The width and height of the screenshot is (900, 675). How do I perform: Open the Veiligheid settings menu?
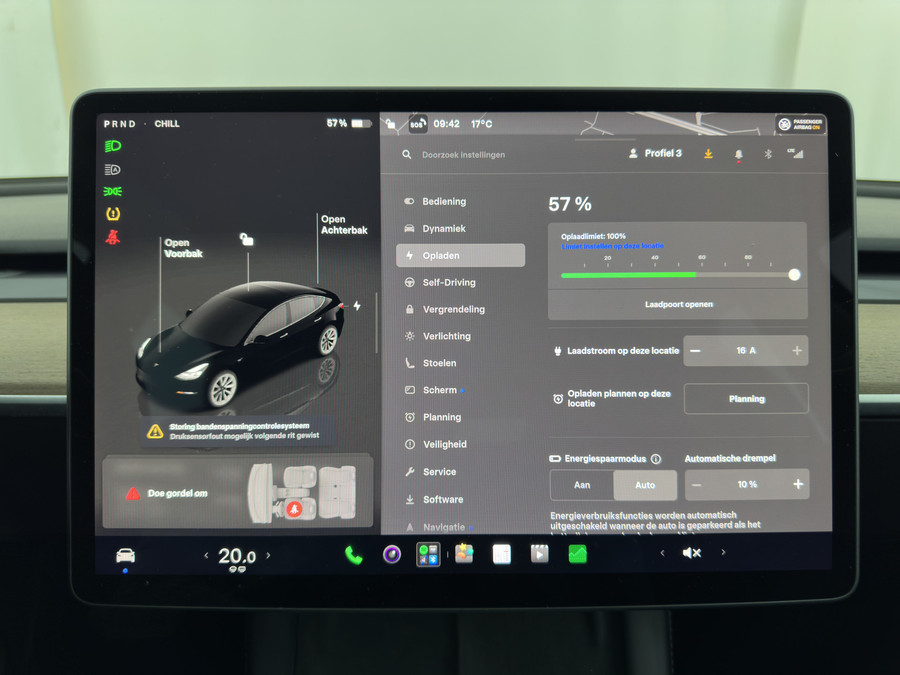coord(460,444)
